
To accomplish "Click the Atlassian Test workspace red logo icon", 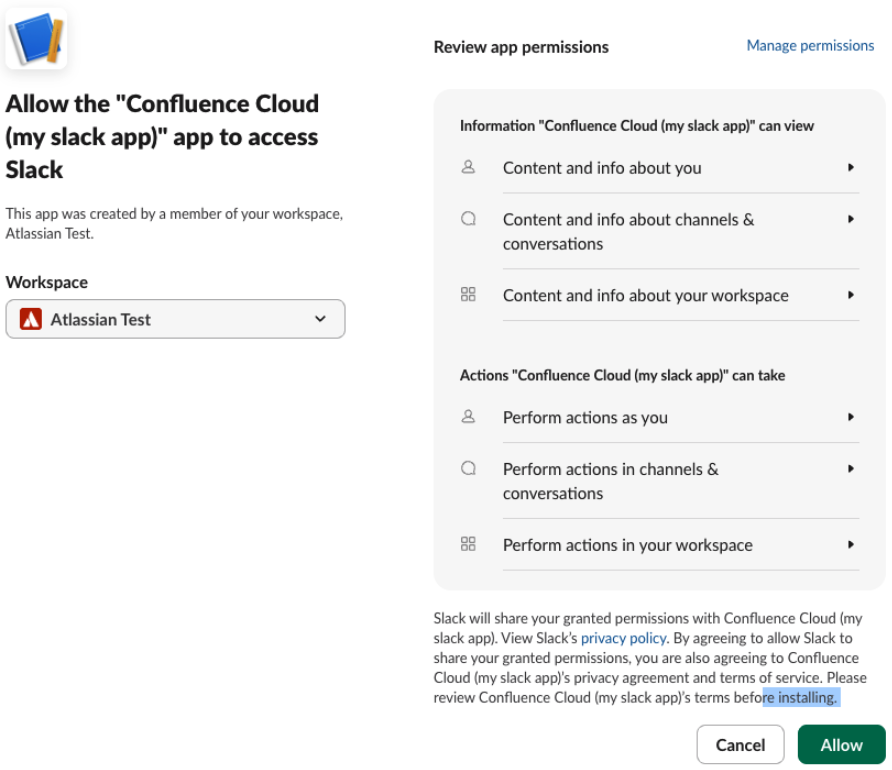I will 31,319.
